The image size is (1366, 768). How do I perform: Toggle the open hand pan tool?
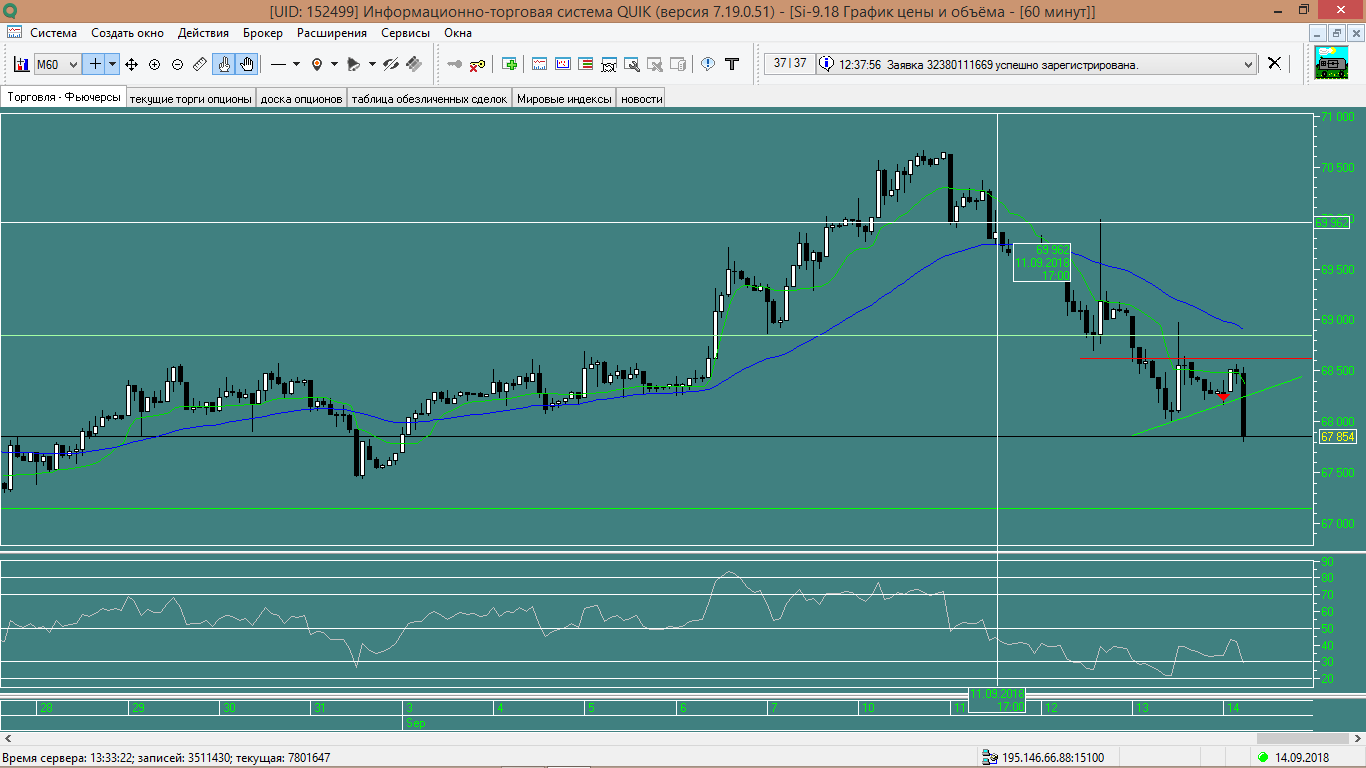coord(247,64)
